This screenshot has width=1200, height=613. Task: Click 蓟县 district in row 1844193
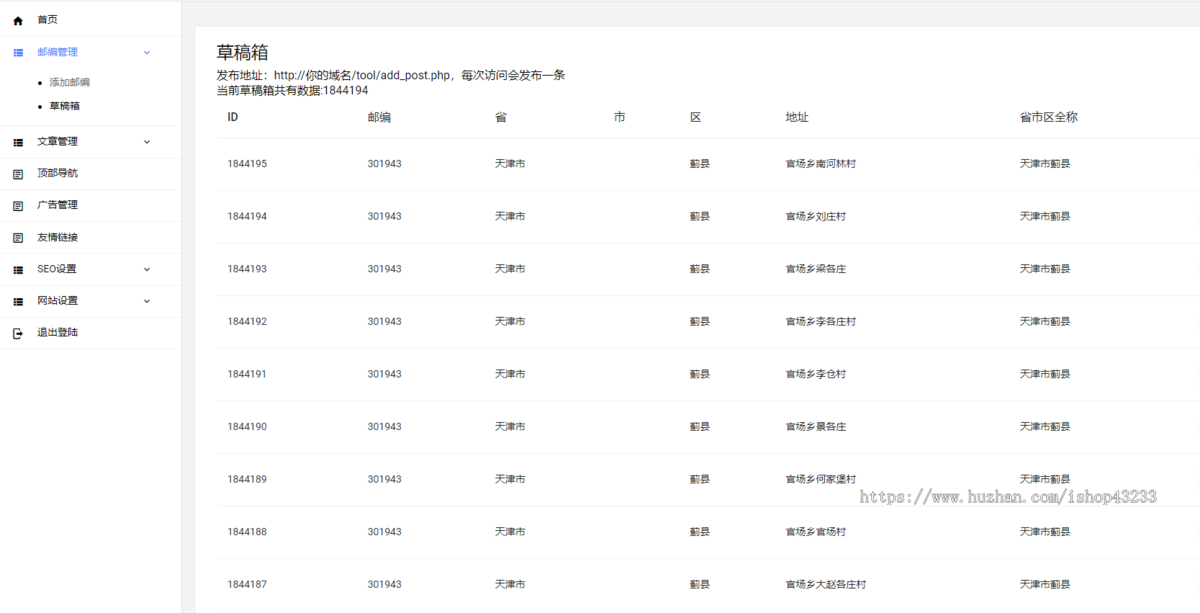pos(700,269)
